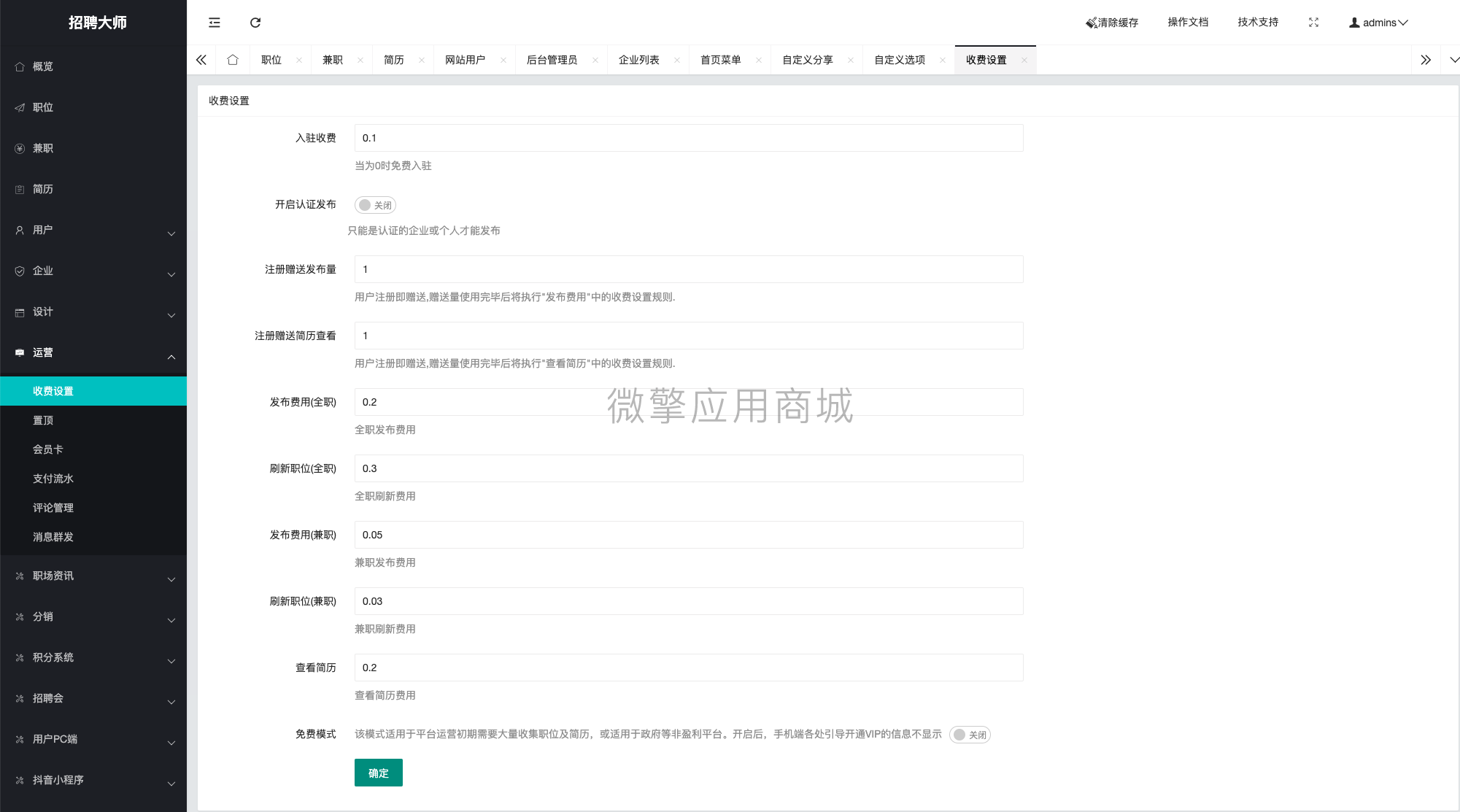Click the 发布费用(全职) input field

(x=689, y=402)
